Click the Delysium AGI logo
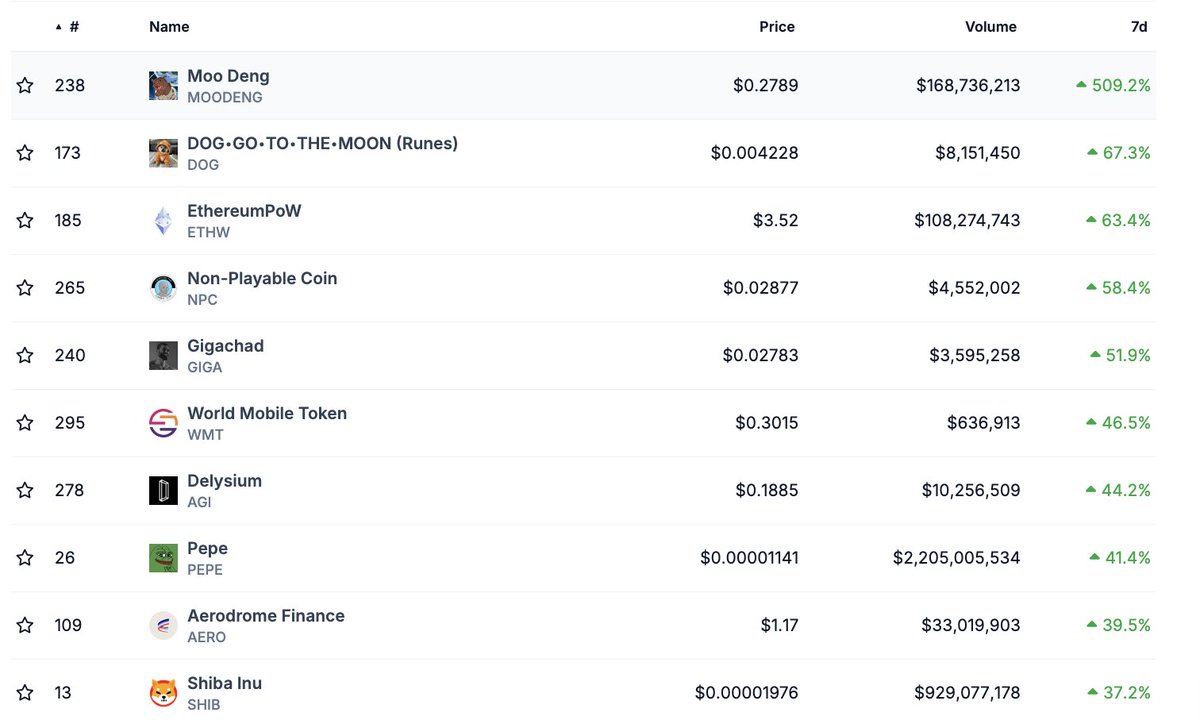 pos(163,491)
